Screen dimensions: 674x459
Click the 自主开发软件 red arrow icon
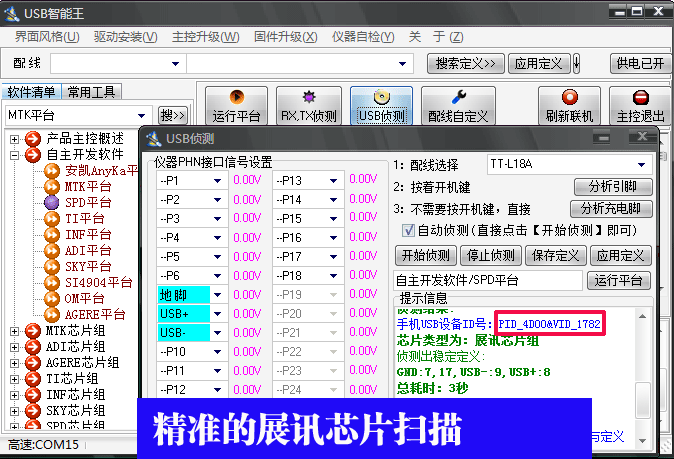pos(33,155)
